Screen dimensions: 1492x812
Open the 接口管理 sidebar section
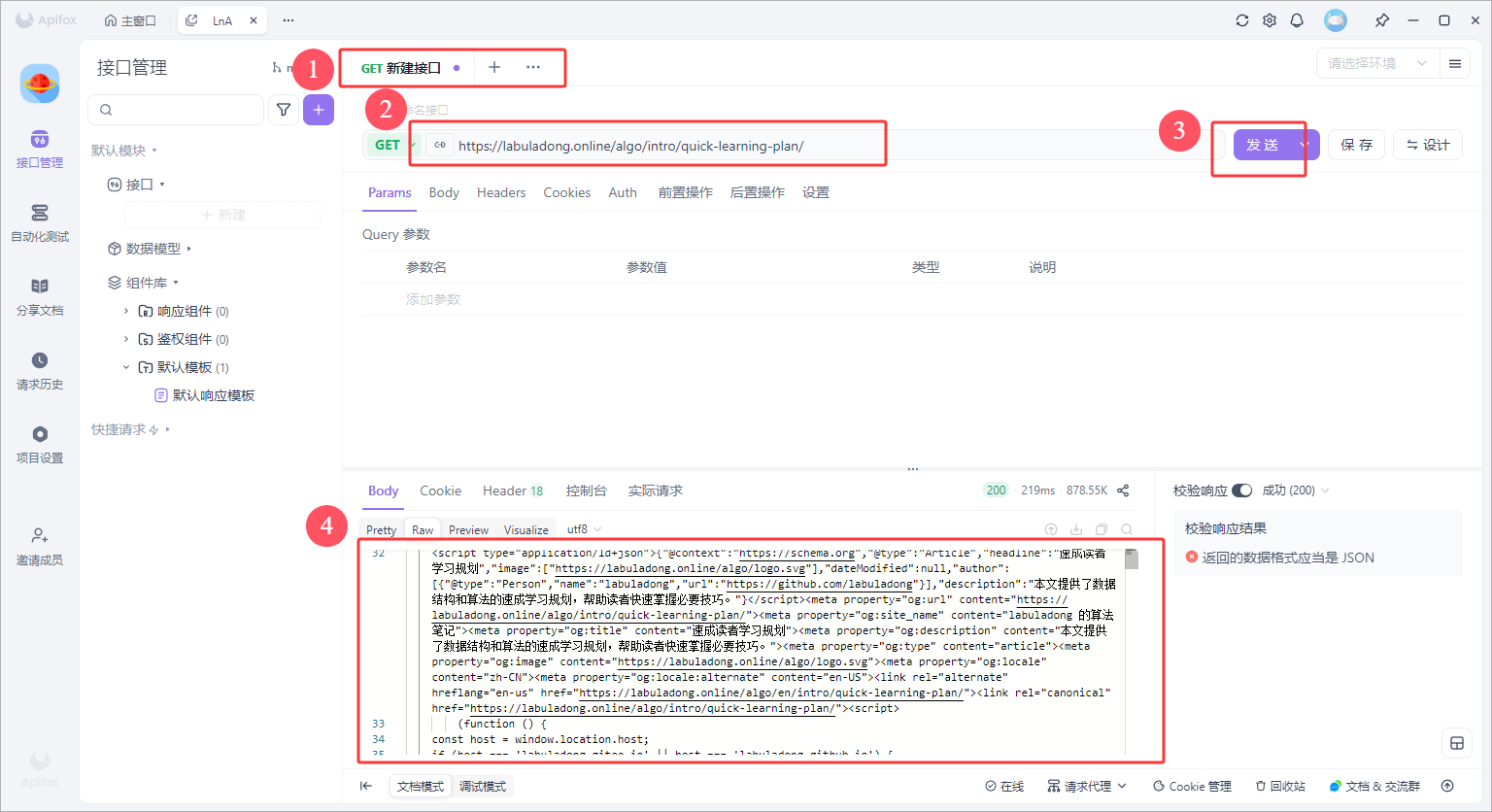pyautogui.click(x=40, y=151)
